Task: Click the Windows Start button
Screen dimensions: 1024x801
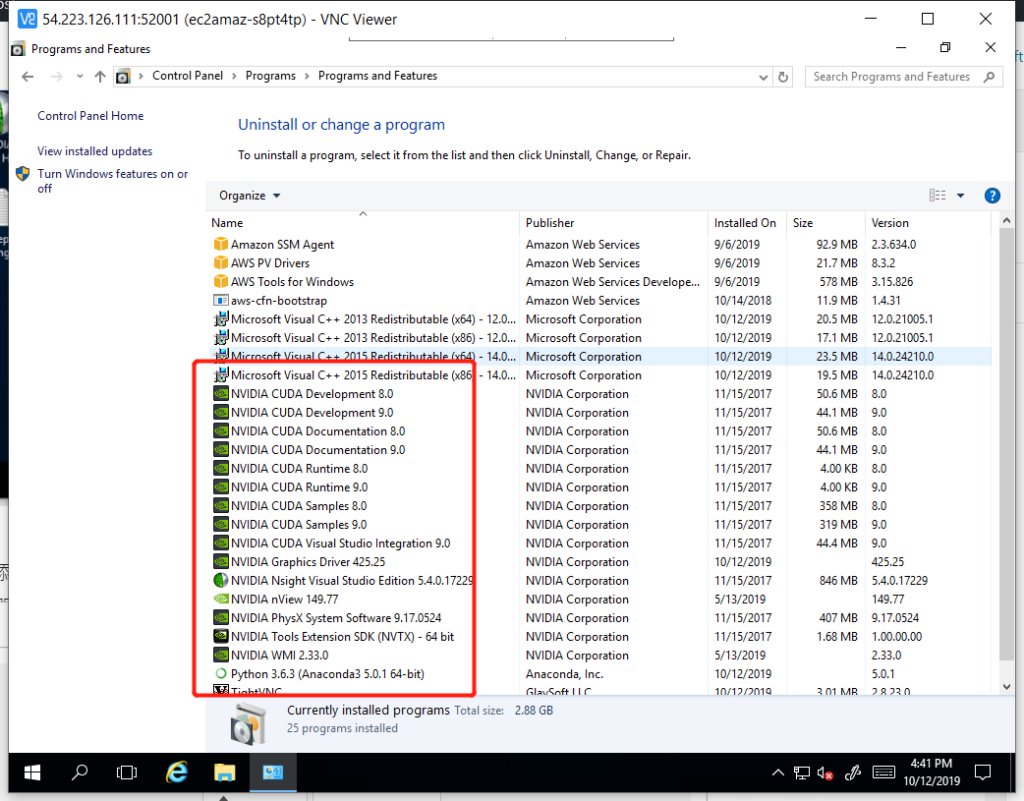Action: pyautogui.click(x=32, y=772)
